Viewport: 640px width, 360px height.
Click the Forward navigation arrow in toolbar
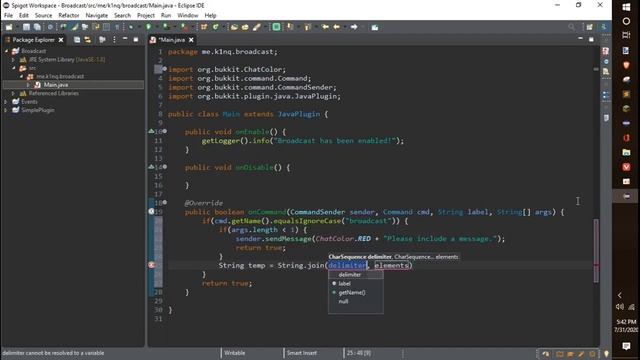(x=354, y=27)
